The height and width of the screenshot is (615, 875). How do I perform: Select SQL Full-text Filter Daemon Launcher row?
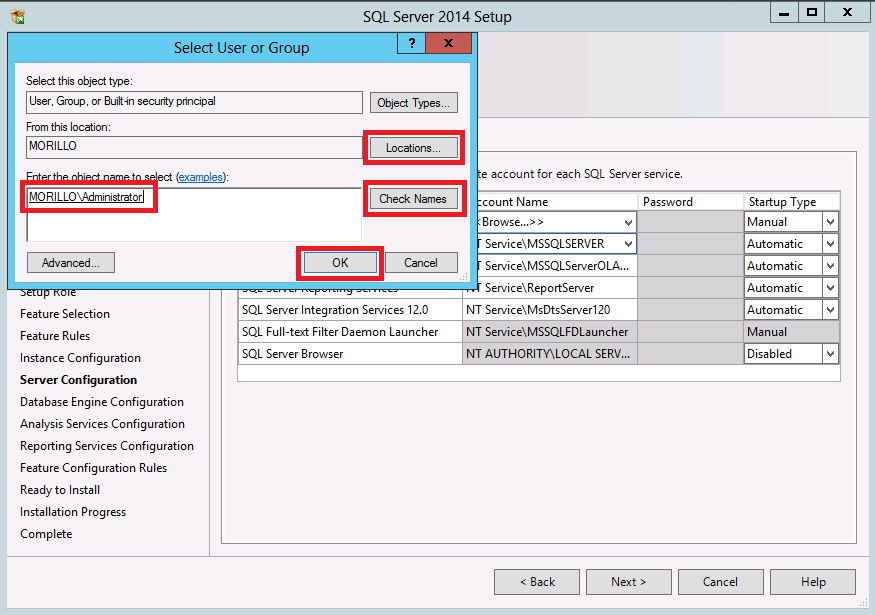coord(350,332)
